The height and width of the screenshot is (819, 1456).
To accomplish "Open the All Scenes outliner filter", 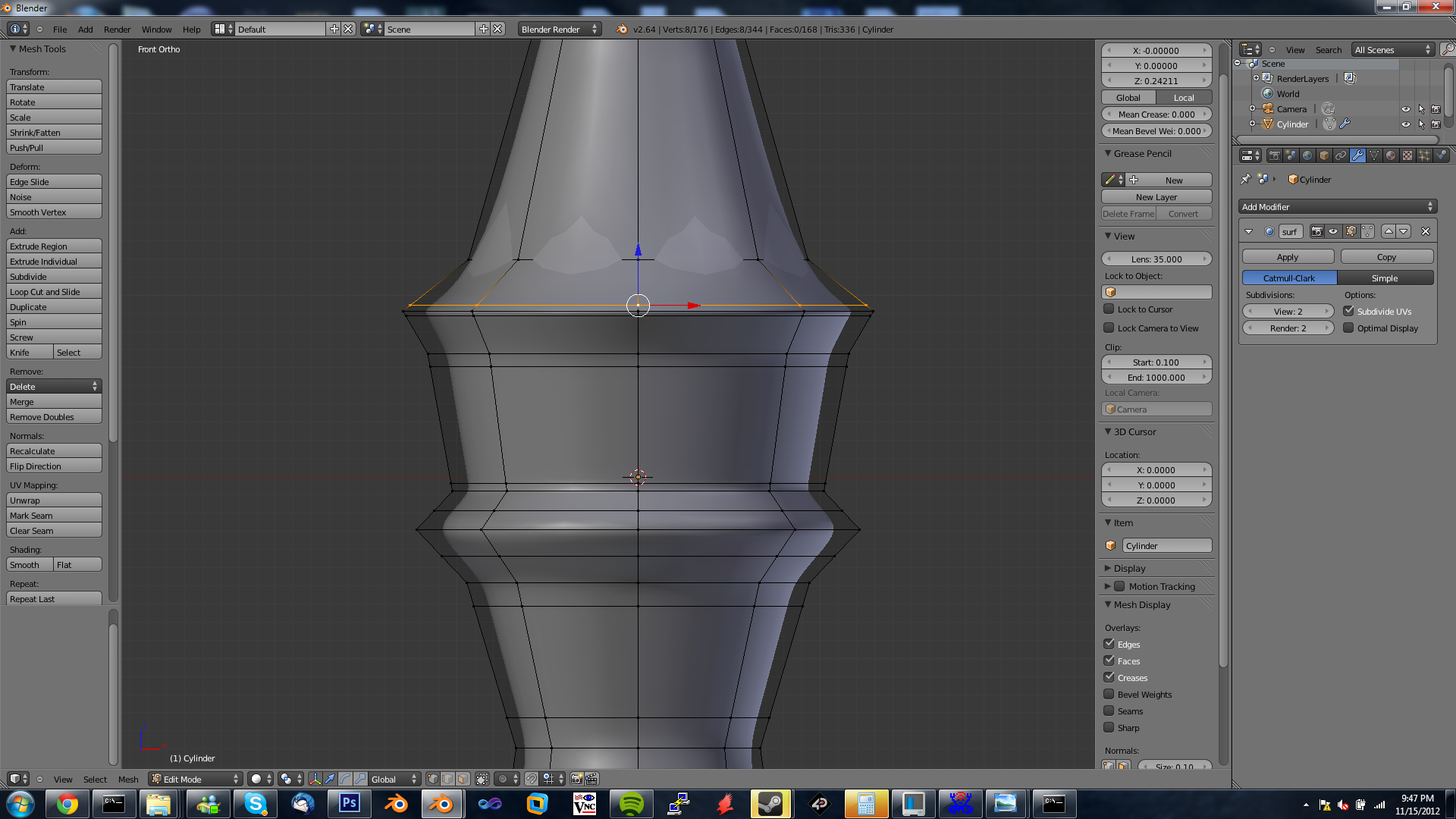I will click(x=1393, y=49).
